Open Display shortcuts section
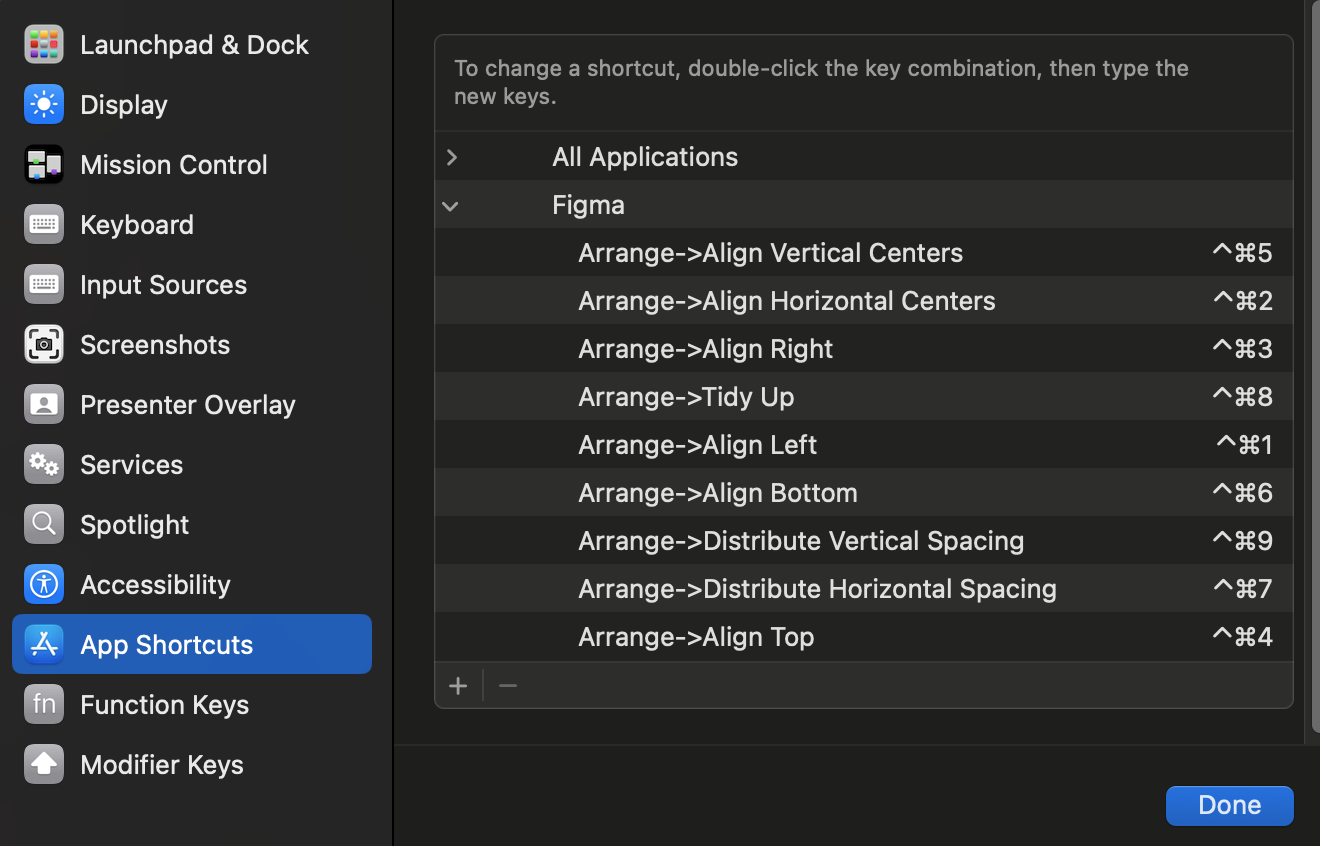Screen dimensions: 1320x846 [192, 105]
